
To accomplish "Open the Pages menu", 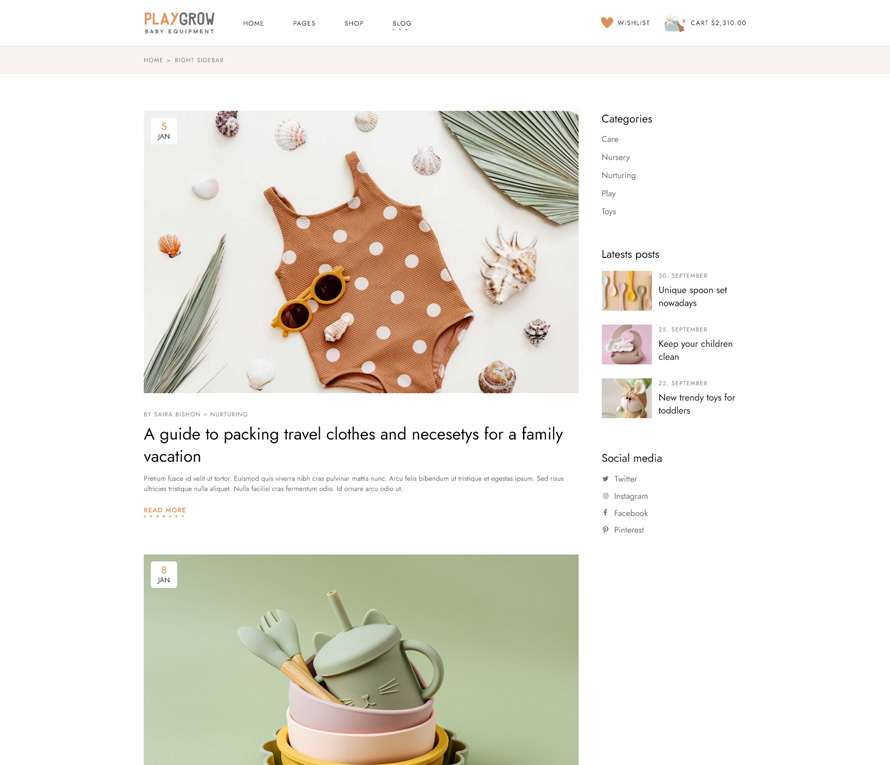I will [x=304, y=23].
